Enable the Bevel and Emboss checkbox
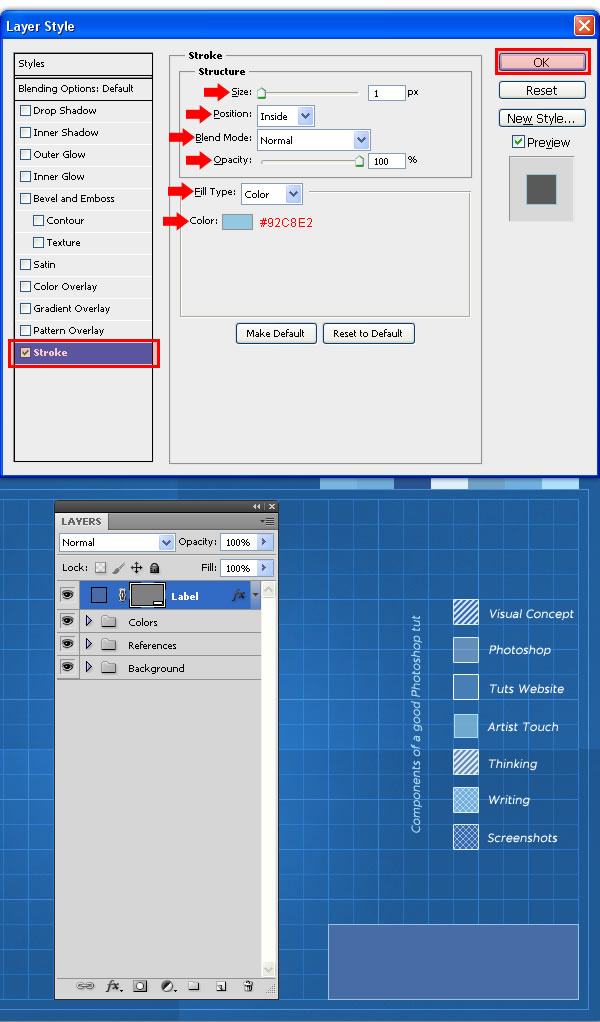Screen dimensions: 600x1022 point(25,199)
